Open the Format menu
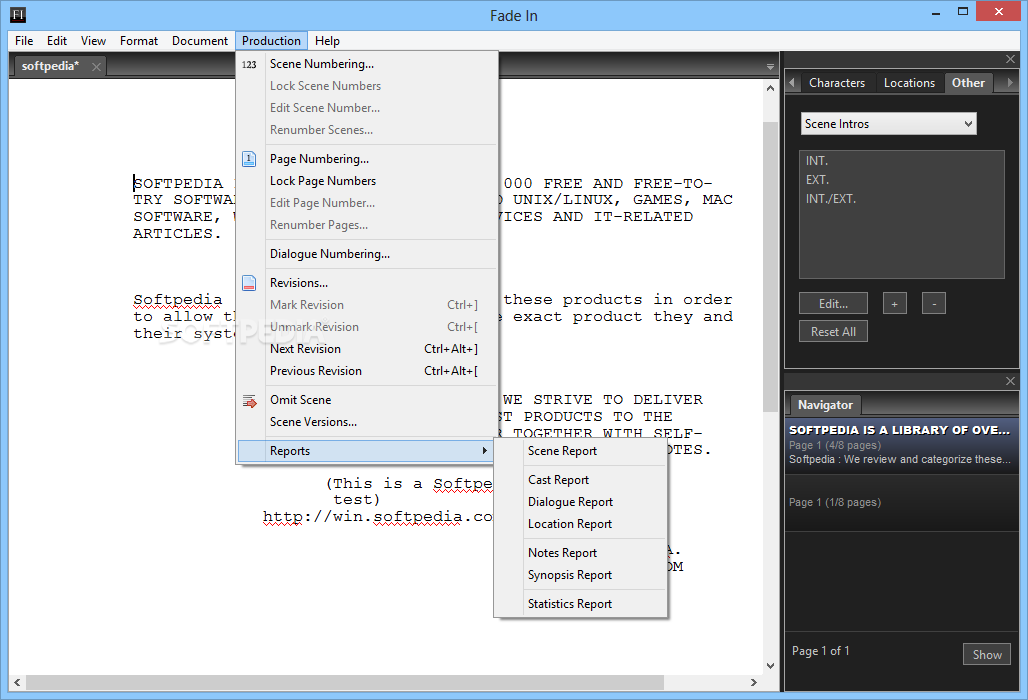The image size is (1028, 700). 139,41
